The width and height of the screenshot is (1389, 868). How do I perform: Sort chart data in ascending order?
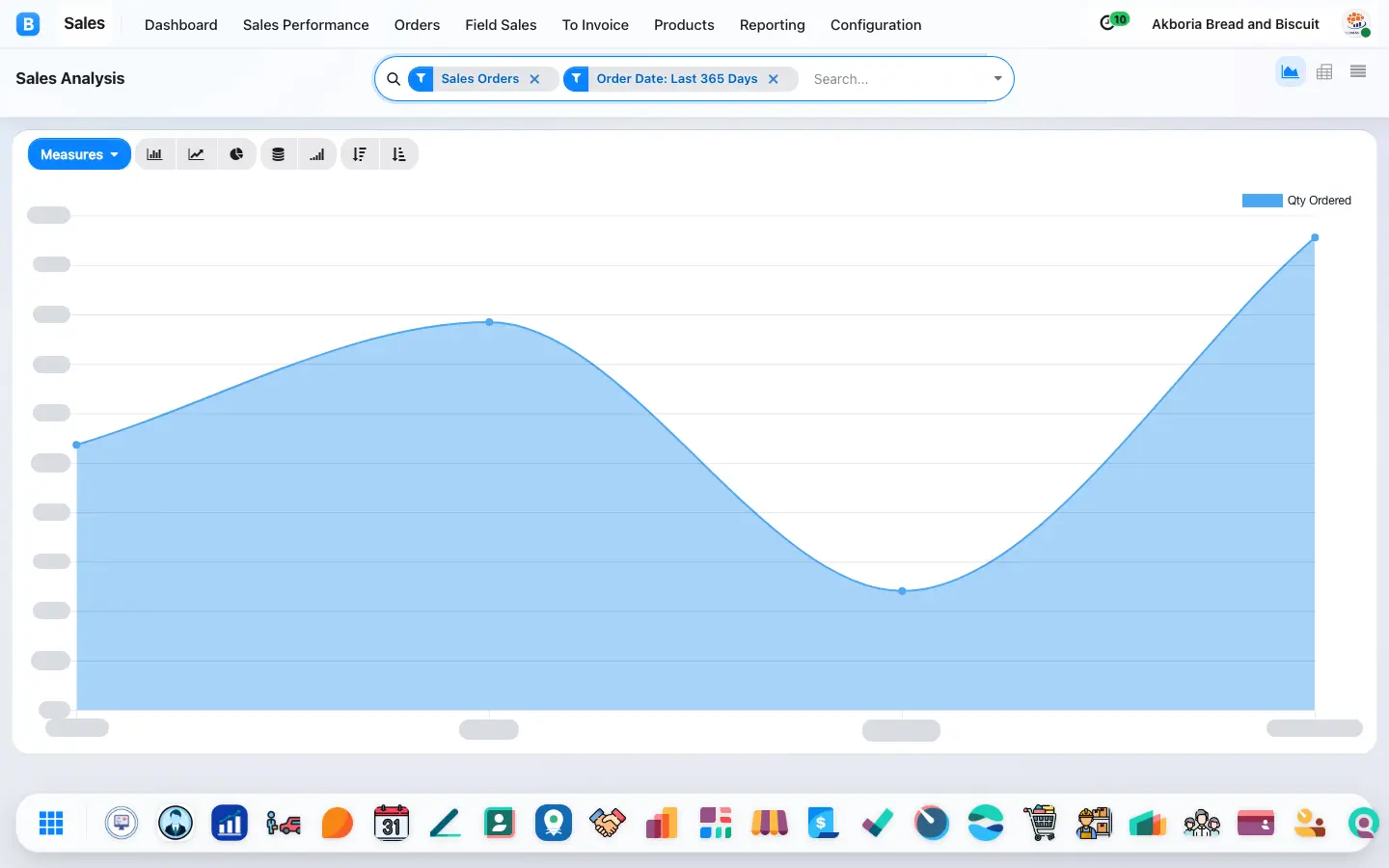399,154
